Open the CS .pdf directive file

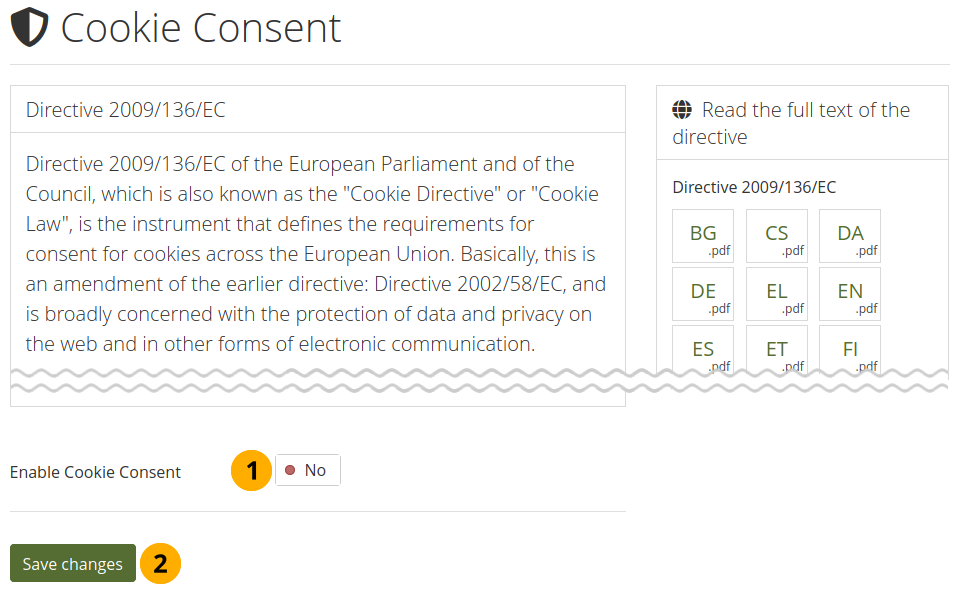coord(777,236)
